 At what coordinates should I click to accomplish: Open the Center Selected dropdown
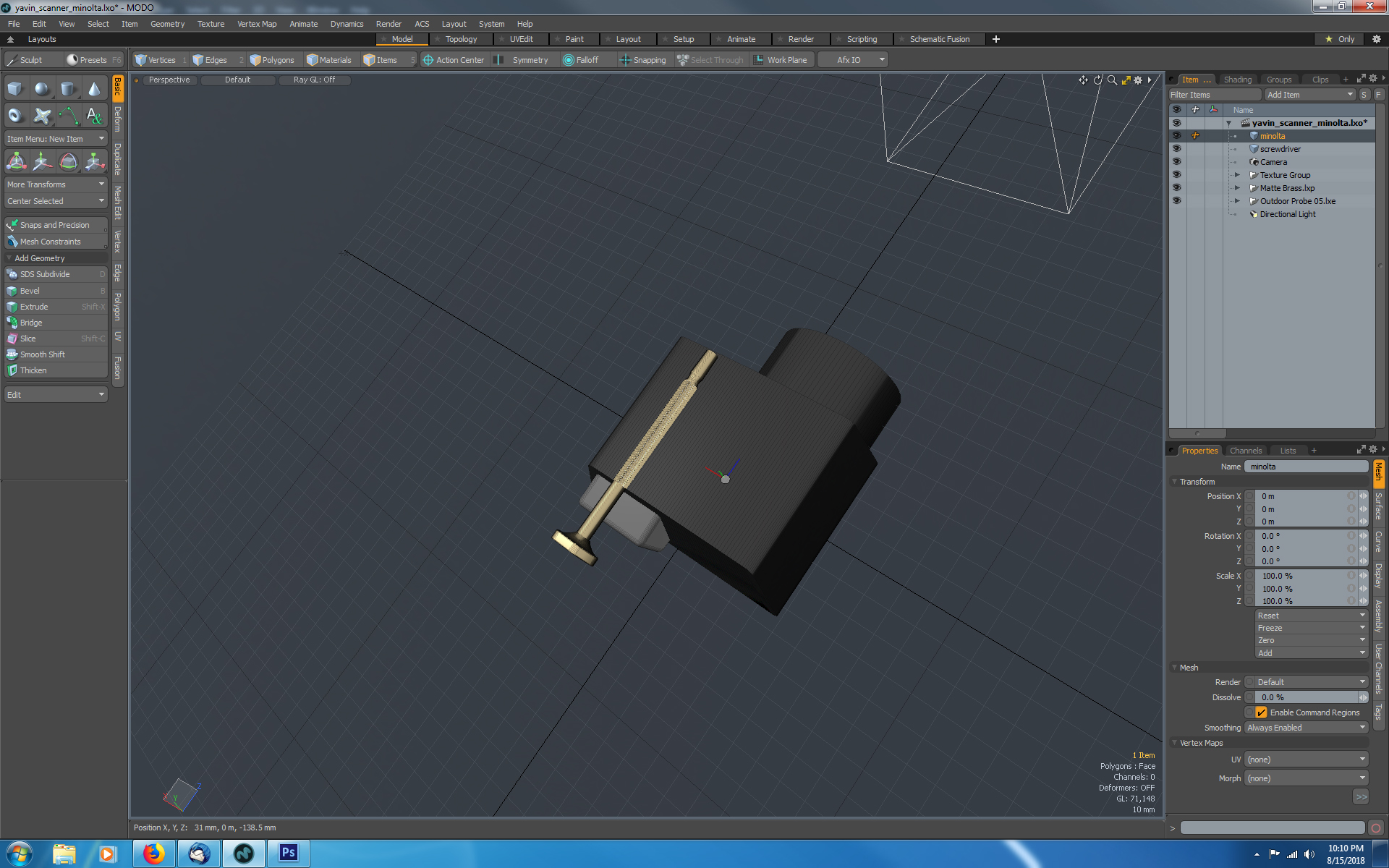click(56, 201)
